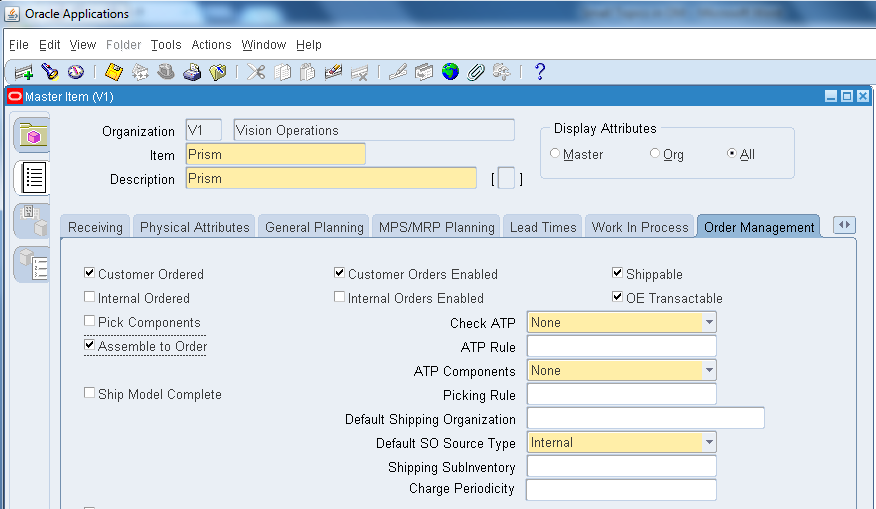Image resolution: width=876 pixels, height=509 pixels.
Task: Click the ATP Rule input field
Action: 622,346
